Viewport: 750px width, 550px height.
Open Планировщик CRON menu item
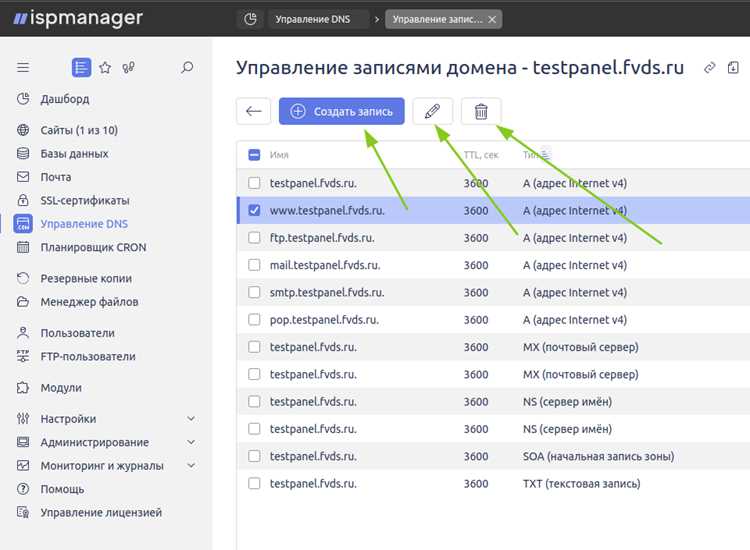[93, 247]
